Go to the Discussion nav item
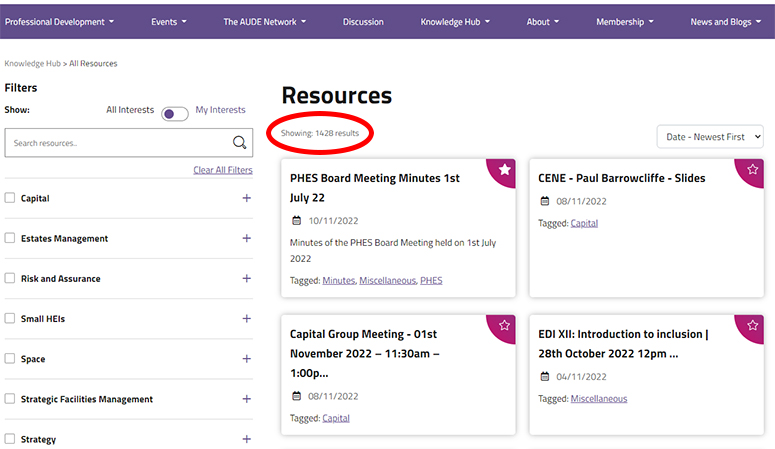 coord(363,21)
